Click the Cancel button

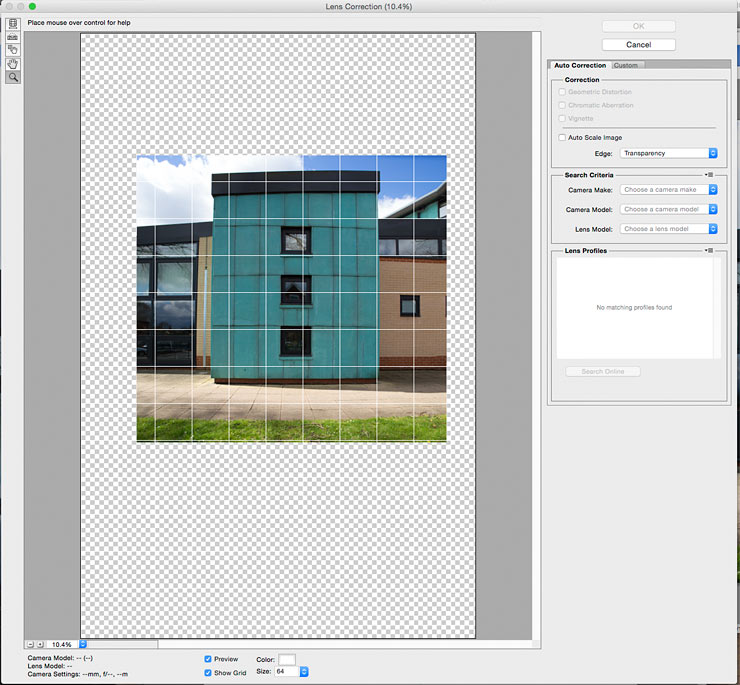639,44
